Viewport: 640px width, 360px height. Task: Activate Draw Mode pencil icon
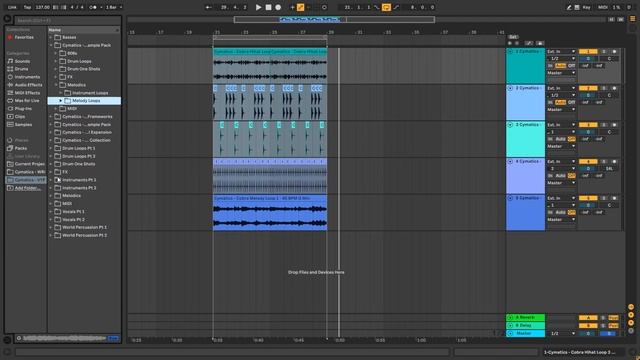click(x=569, y=7)
